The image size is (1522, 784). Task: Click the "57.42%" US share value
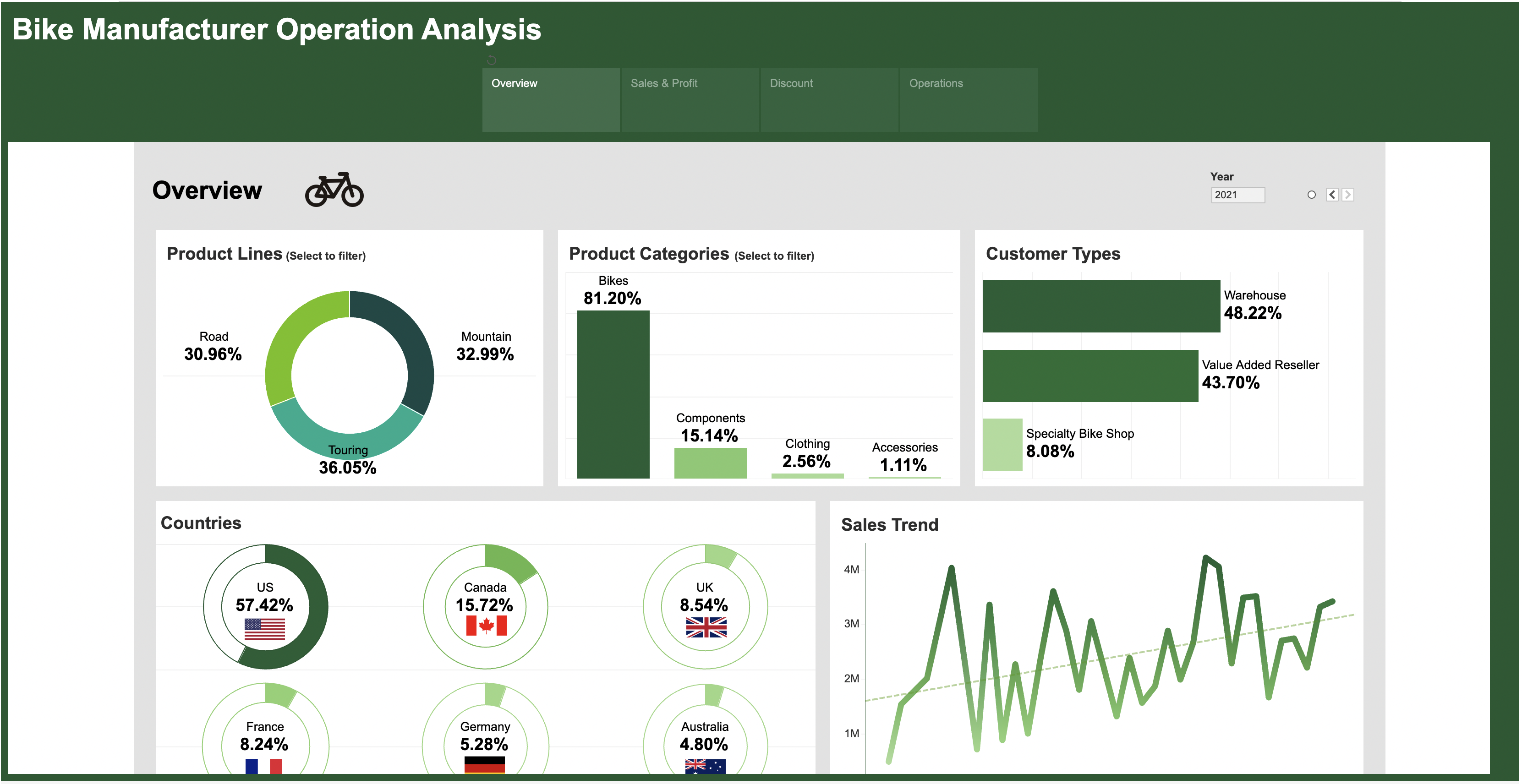point(264,605)
